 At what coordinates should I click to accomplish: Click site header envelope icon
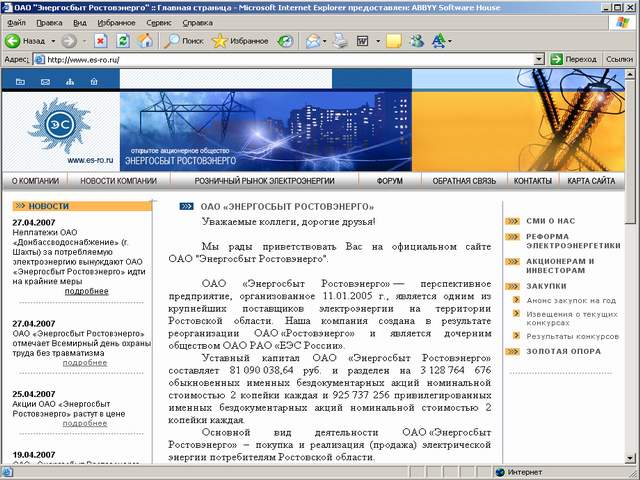pyautogui.click(x=45, y=82)
